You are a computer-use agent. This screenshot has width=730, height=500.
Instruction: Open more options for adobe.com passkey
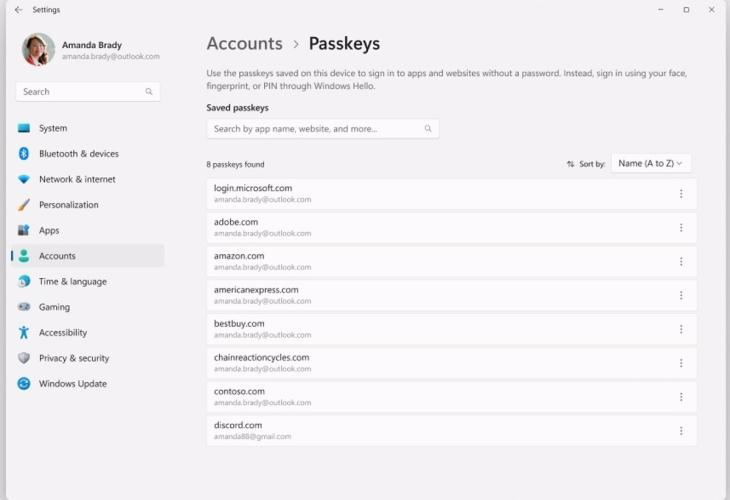[681, 228]
